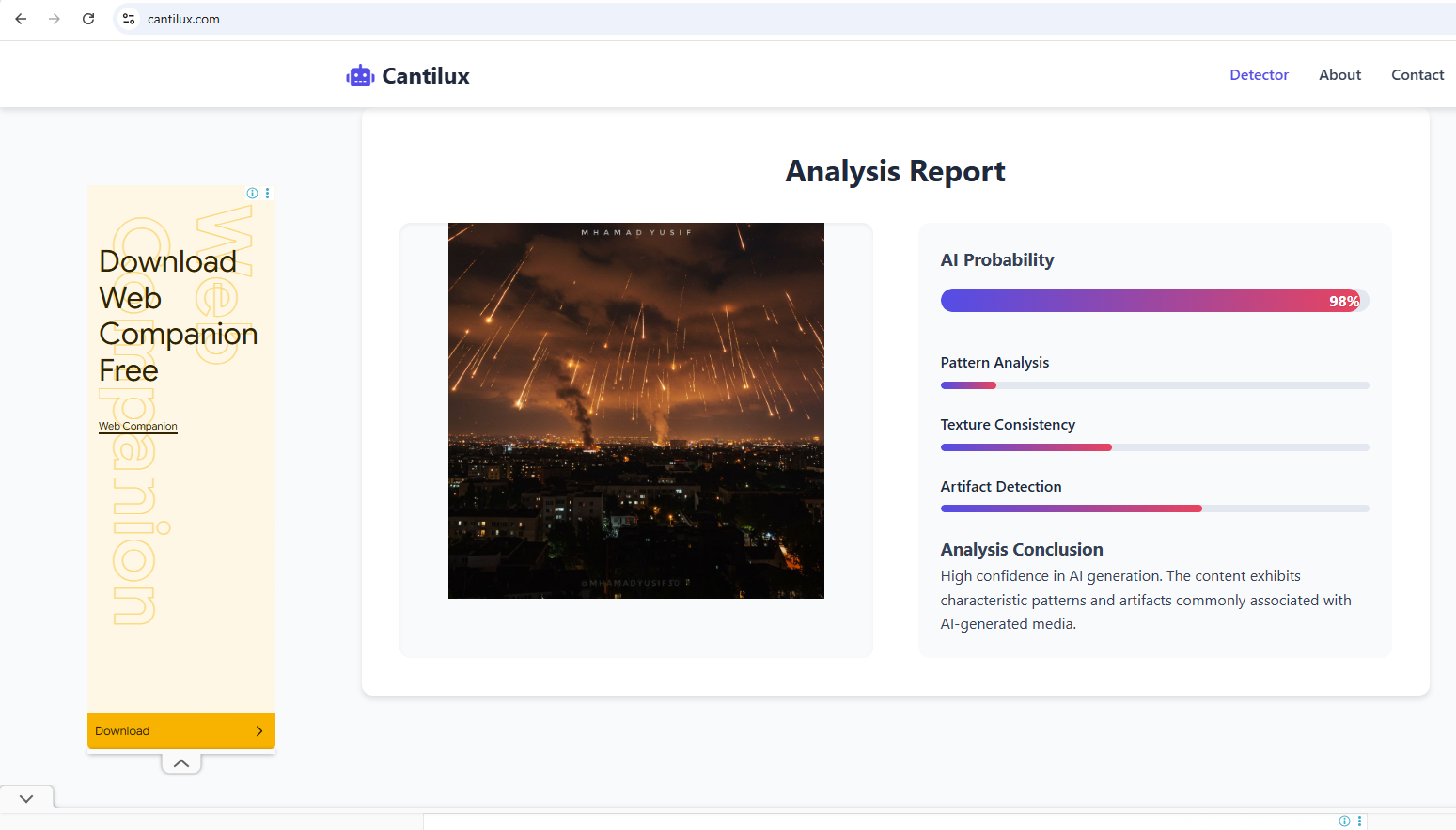Click the AI Probability 98% bar
Screen dimensions: 1456x830
point(1153,301)
